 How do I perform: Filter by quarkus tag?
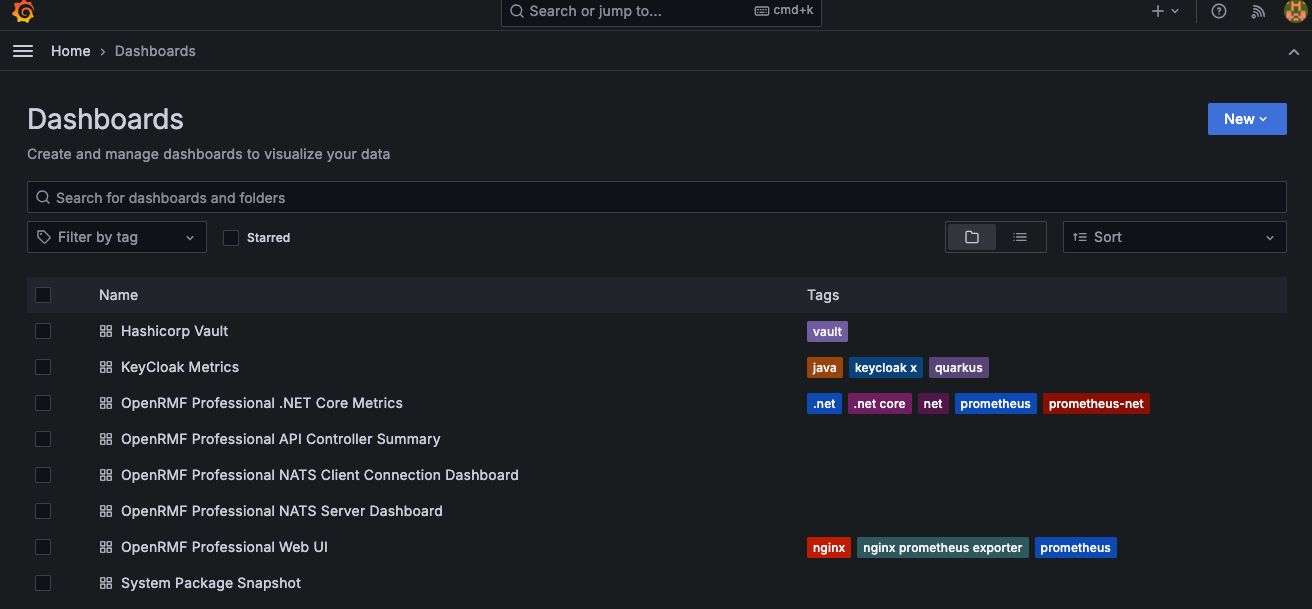(x=959, y=368)
